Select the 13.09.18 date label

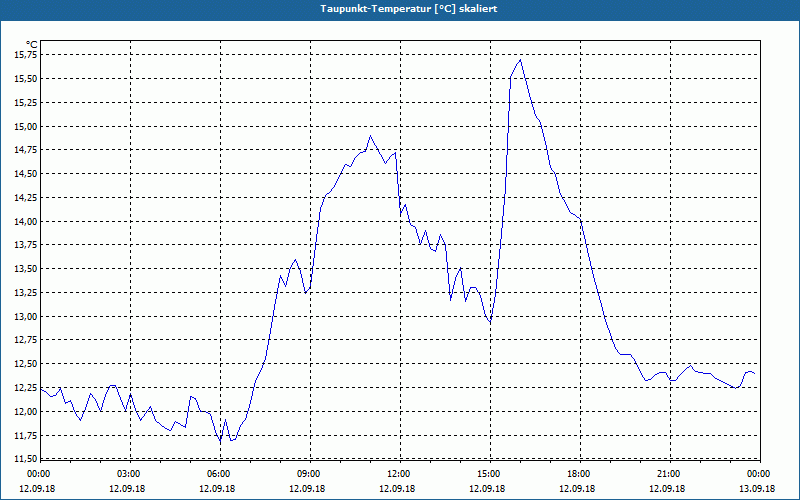(757, 488)
